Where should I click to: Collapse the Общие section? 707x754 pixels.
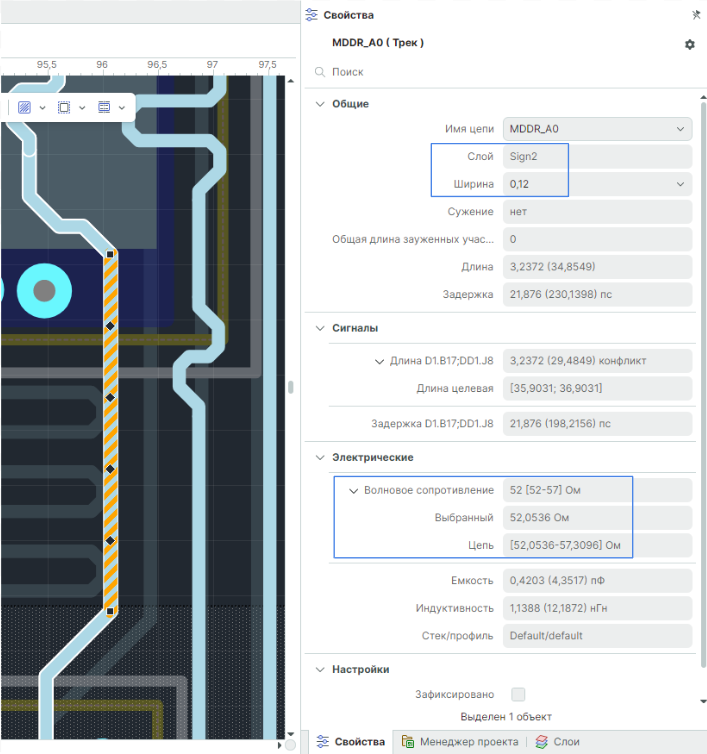coord(320,104)
